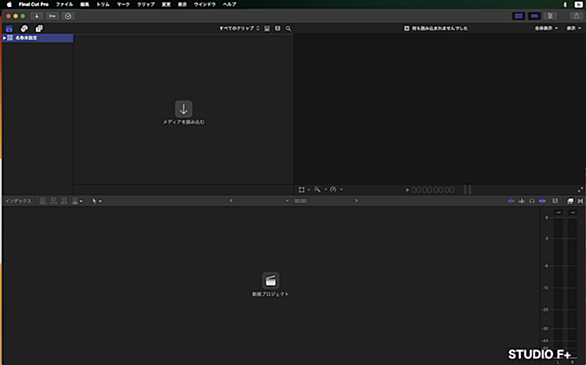Image resolution: width=586 pixels, height=365 pixels.
Task: Click the メディアを読み込む import arrow button
Action: 183,109
